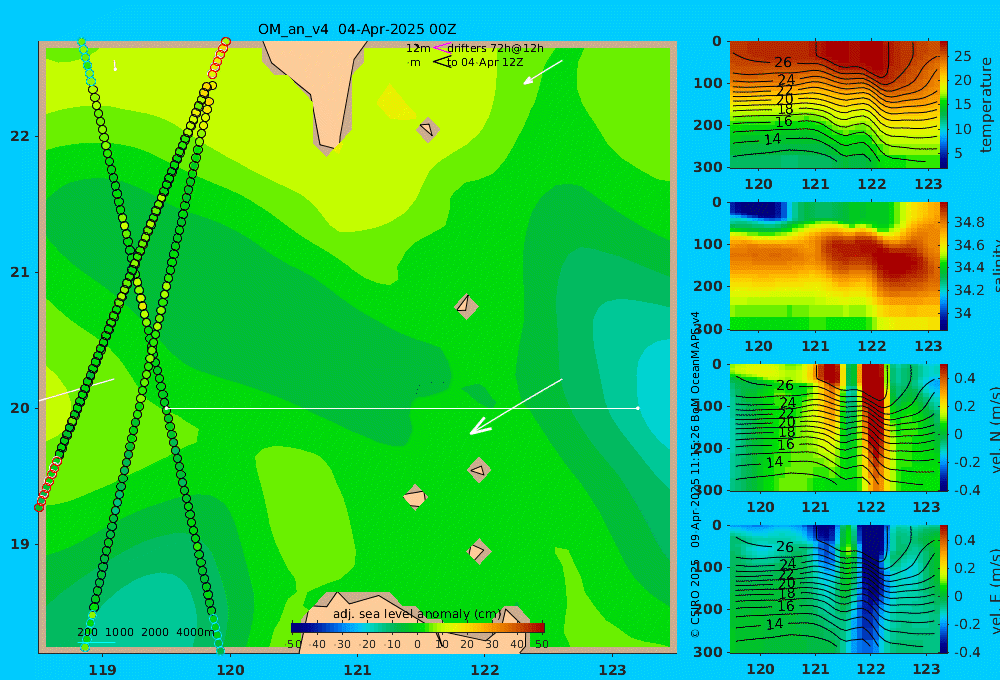1000x680 pixels.
Task: Click the 26 contour label in the vel. N panel
Action: [785, 385]
